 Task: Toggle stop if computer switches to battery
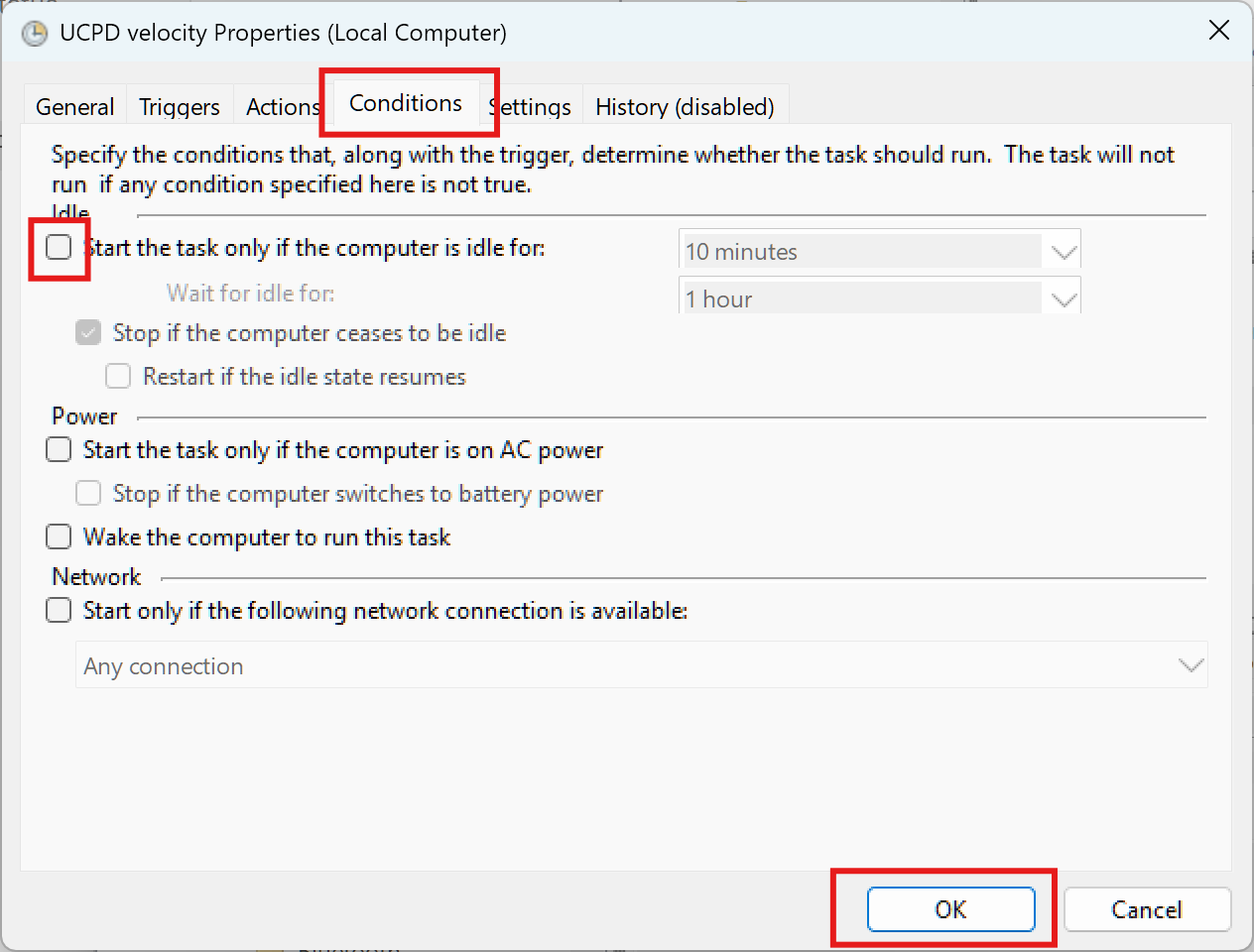click(88, 494)
